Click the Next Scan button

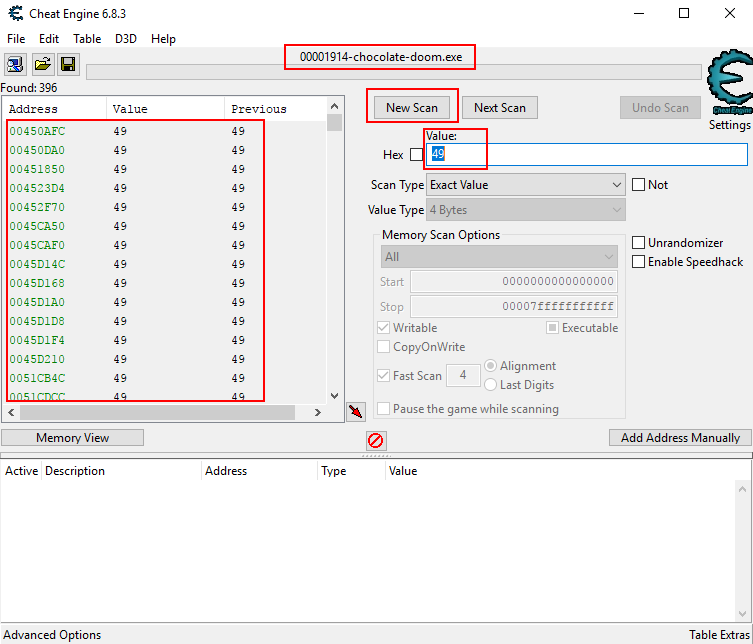[x=500, y=108]
